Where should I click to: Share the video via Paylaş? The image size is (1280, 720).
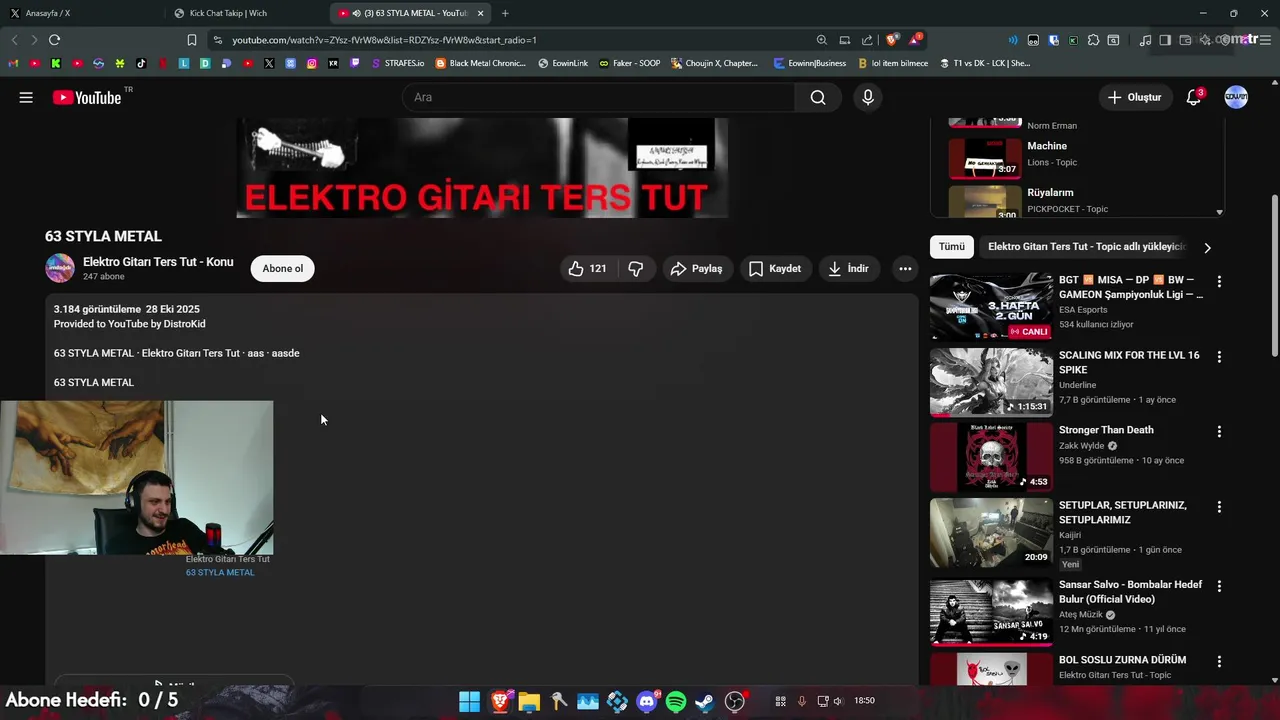pos(696,268)
